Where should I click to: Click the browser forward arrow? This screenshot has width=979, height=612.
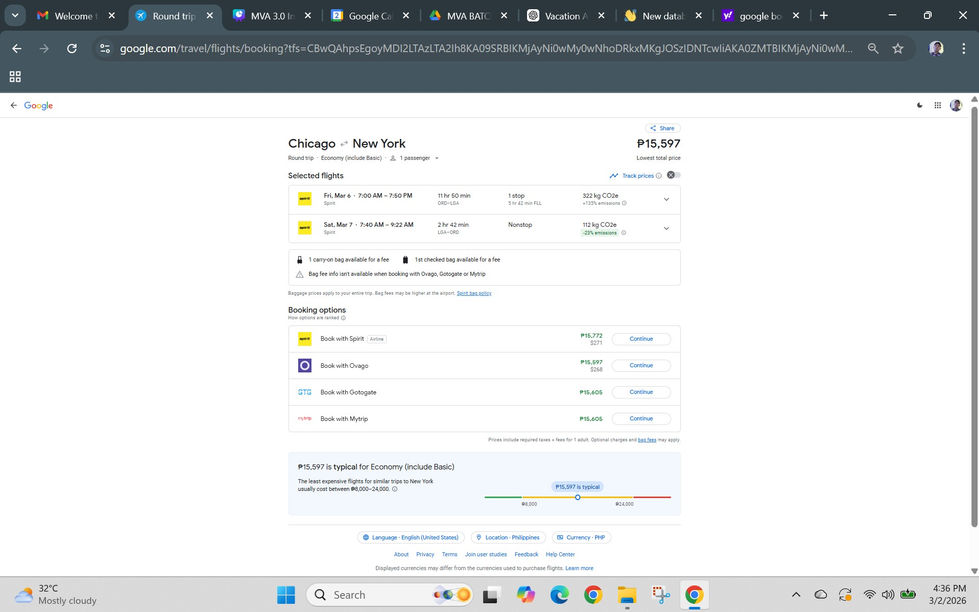pyautogui.click(x=44, y=48)
